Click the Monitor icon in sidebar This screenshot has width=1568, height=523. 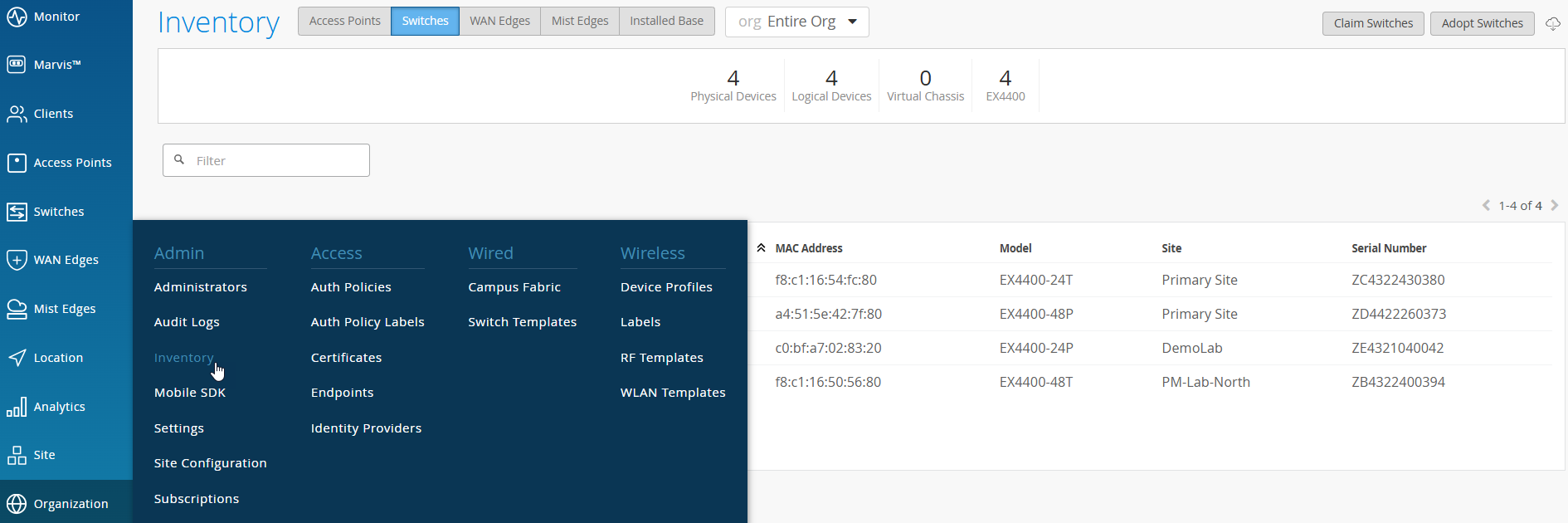pos(17,17)
